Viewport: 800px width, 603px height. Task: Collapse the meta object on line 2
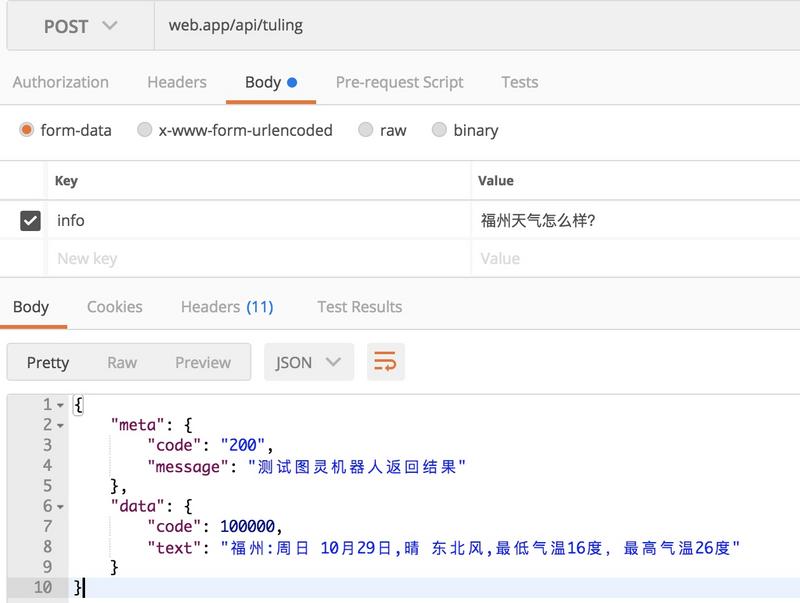60,425
